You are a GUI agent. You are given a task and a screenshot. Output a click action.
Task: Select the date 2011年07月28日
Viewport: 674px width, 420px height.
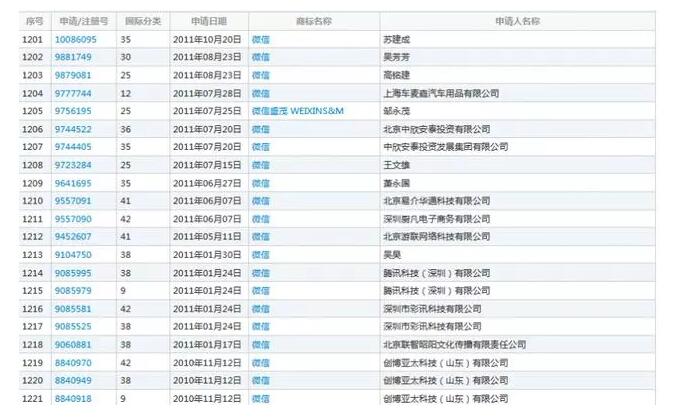click(x=207, y=93)
